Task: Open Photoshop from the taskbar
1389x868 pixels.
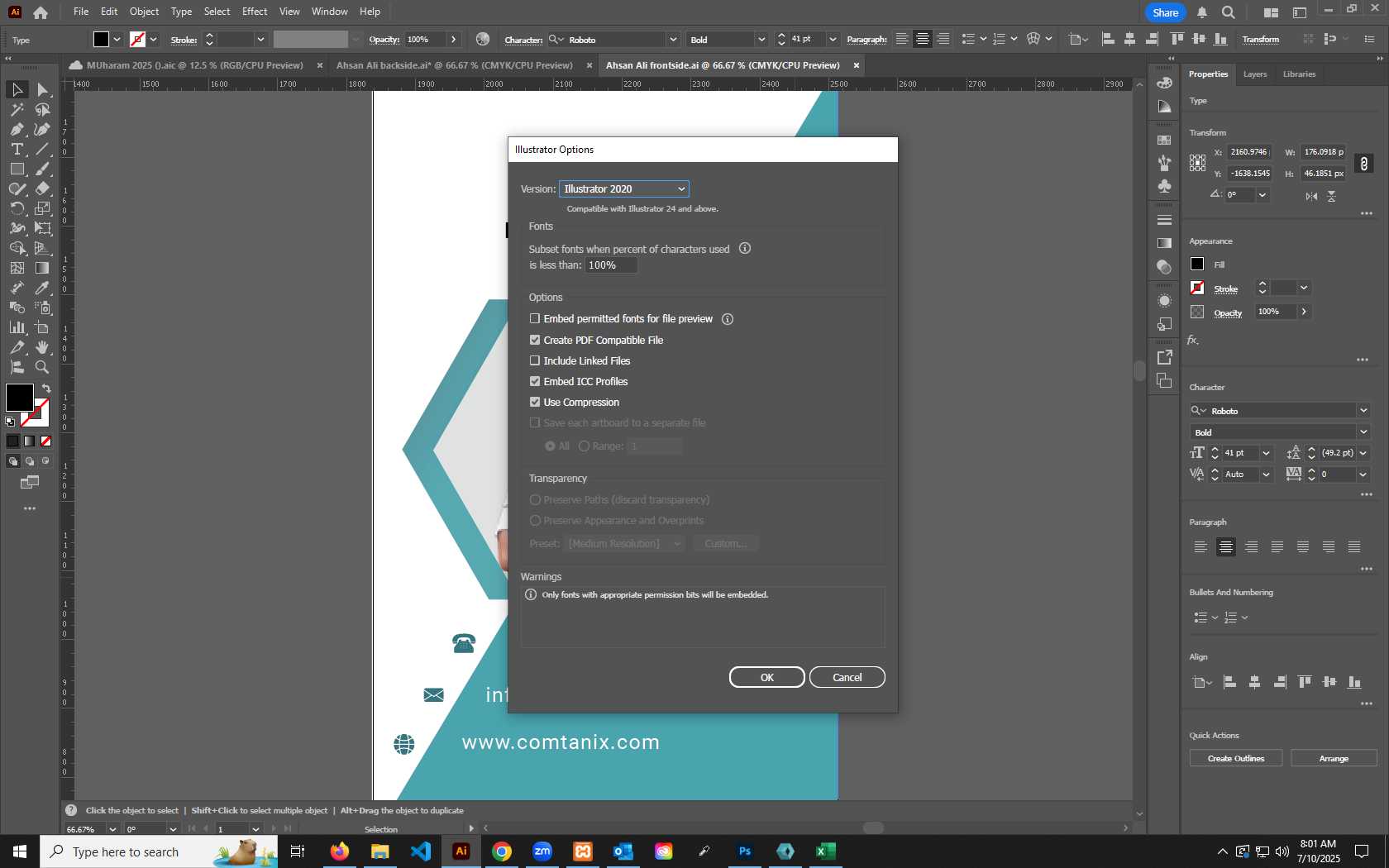Action: click(745, 851)
